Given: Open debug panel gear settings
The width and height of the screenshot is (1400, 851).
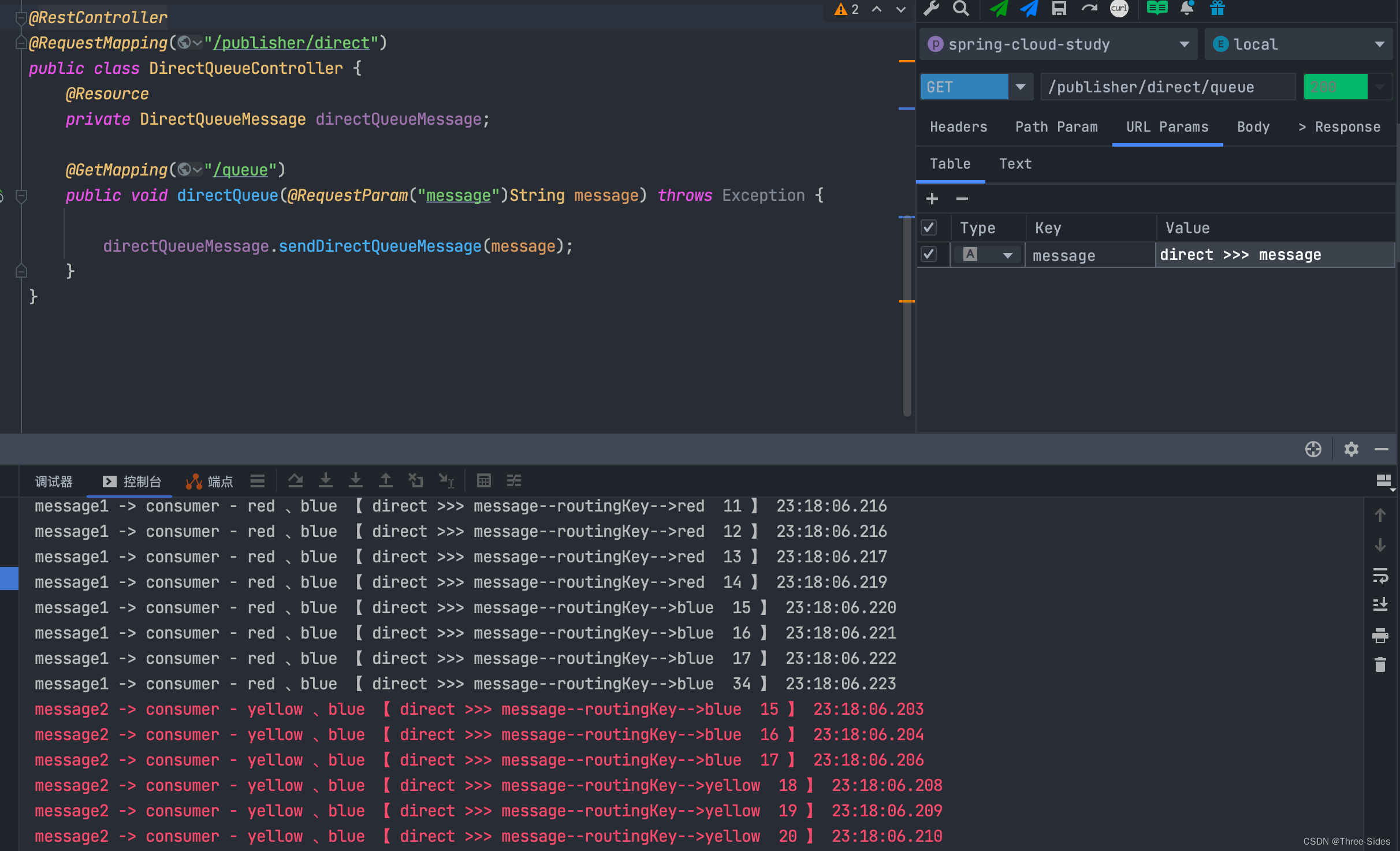Looking at the screenshot, I should 1351,449.
